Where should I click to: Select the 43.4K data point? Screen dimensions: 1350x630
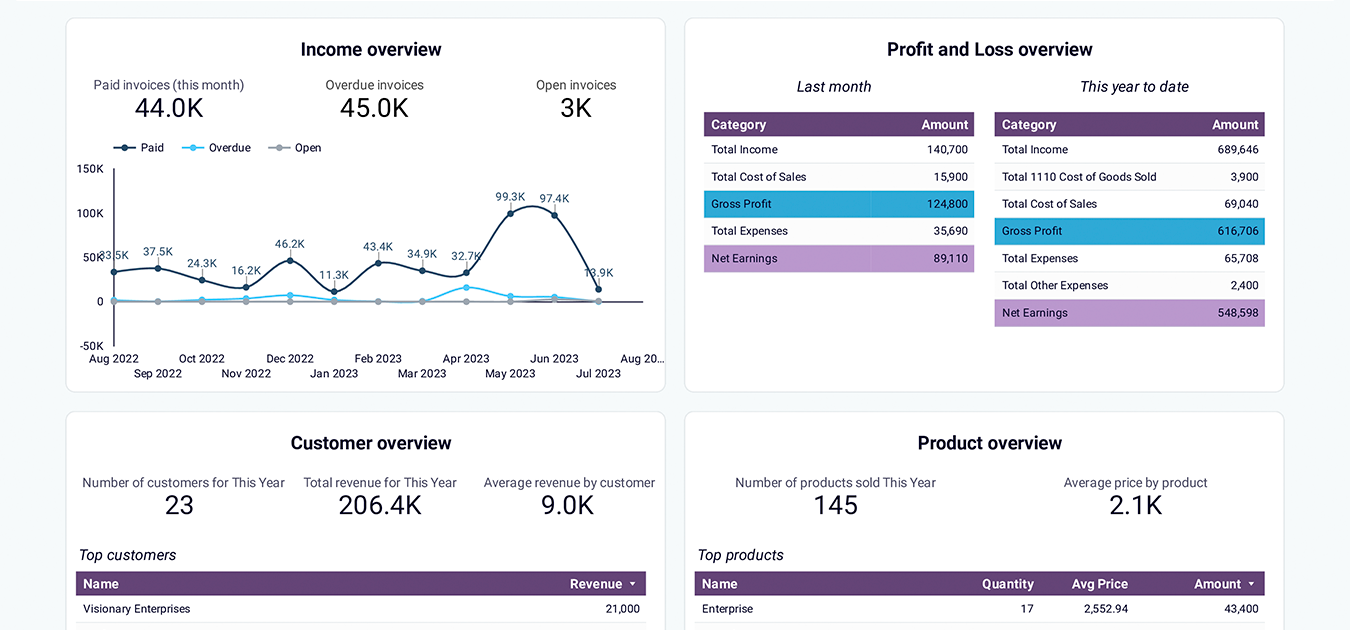tap(378, 263)
